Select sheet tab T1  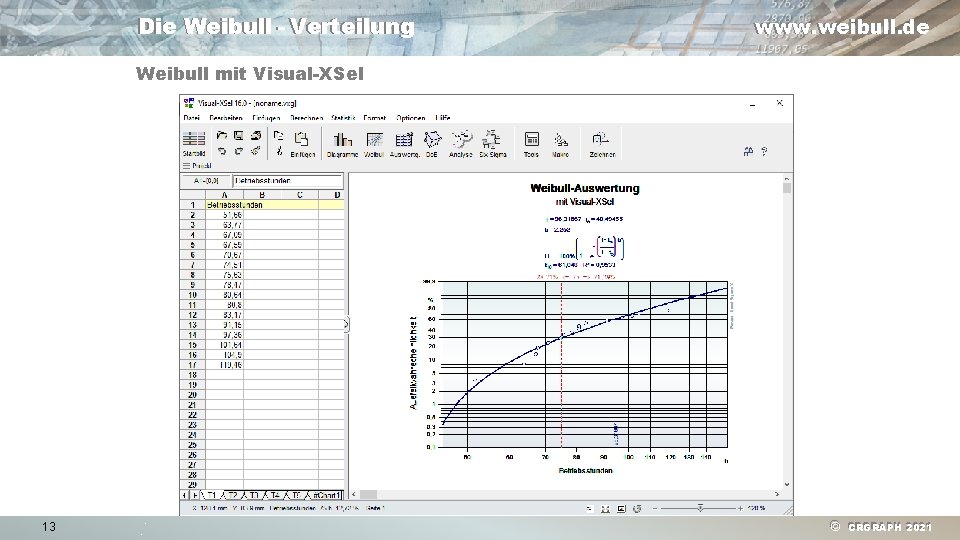click(212, 495)
